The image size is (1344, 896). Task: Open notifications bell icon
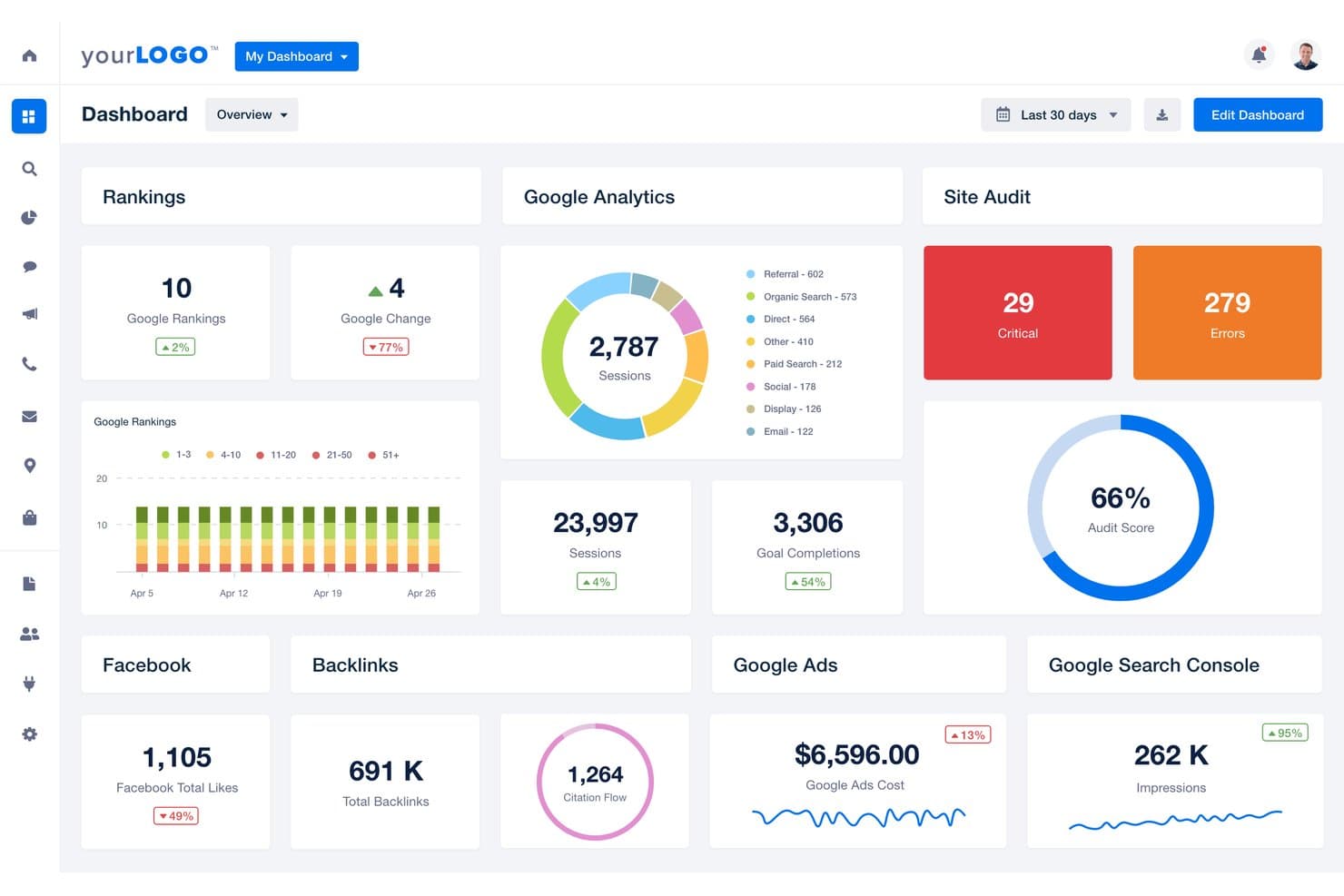coord(1259,55)
